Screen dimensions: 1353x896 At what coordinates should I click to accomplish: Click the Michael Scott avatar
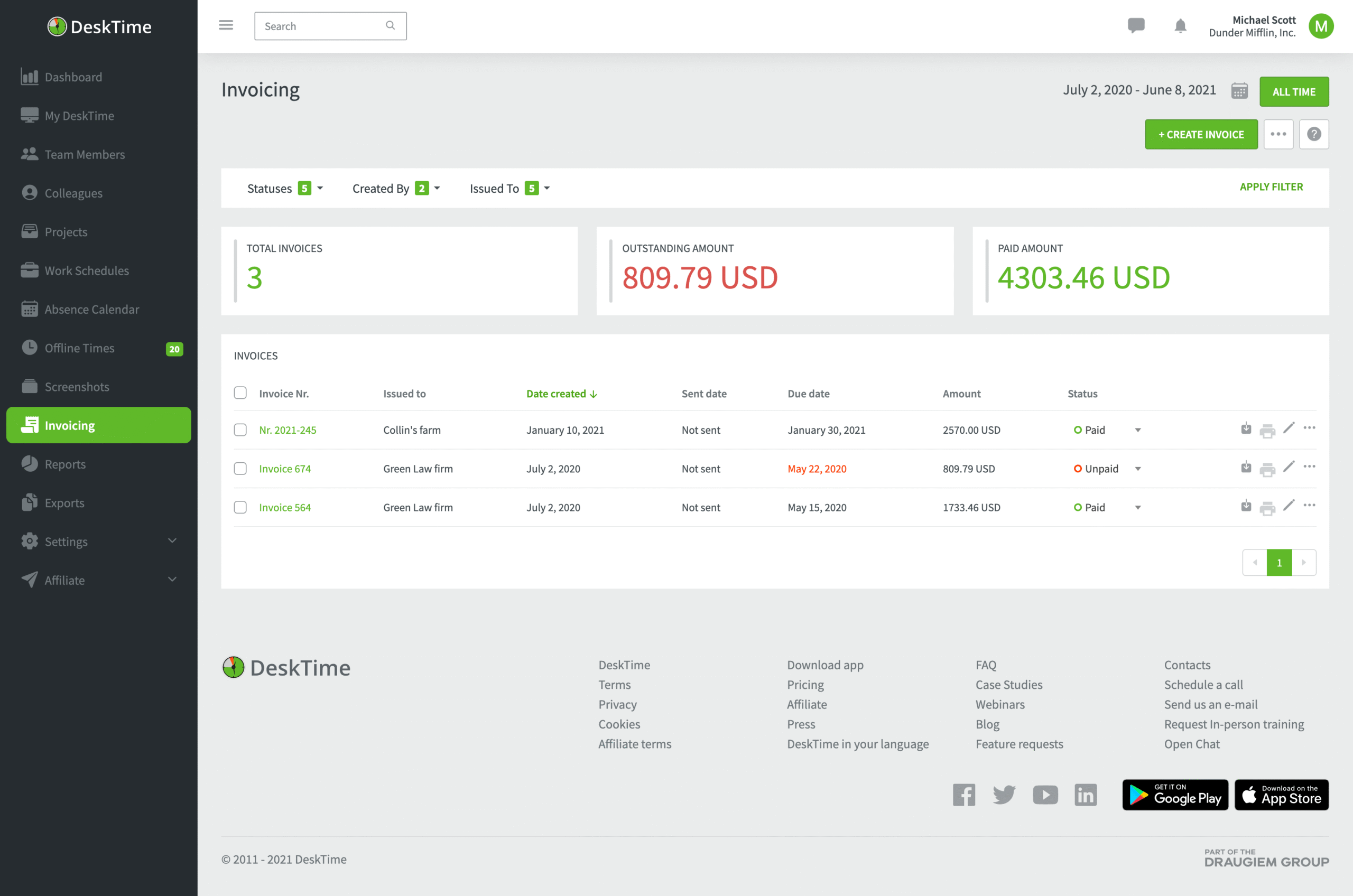(x=1321, y=26)
